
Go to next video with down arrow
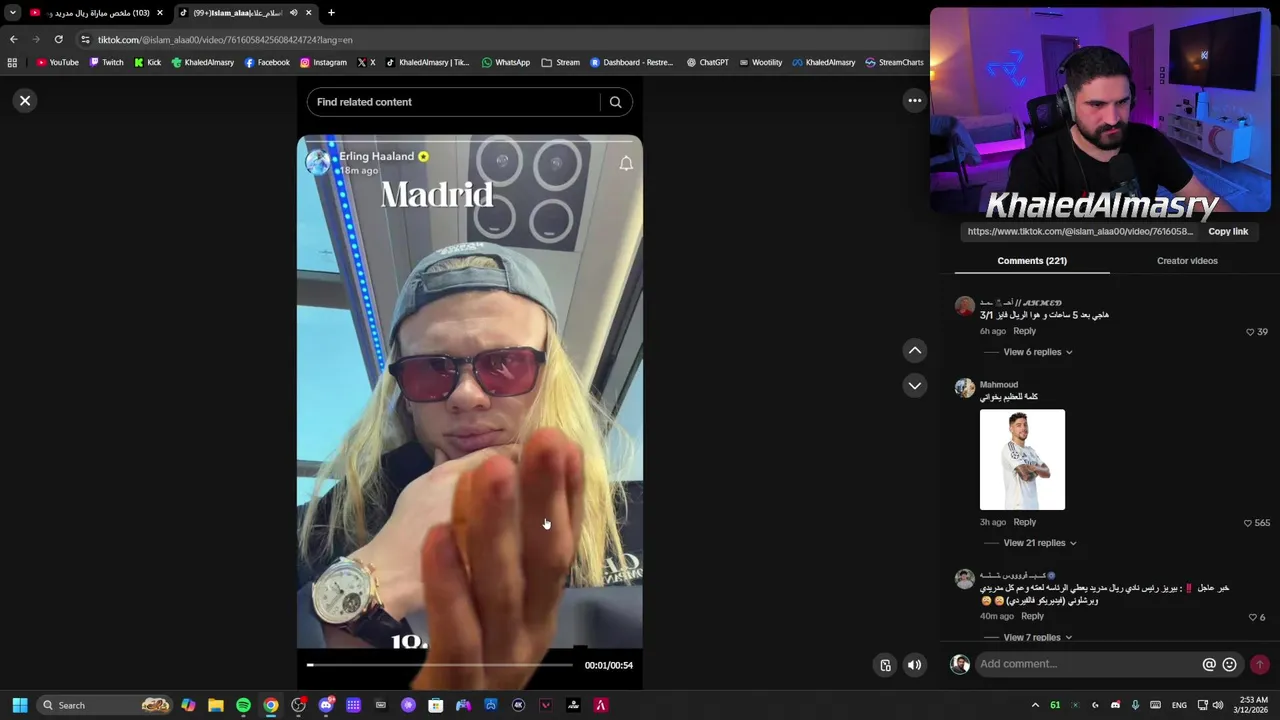point(914,386)
